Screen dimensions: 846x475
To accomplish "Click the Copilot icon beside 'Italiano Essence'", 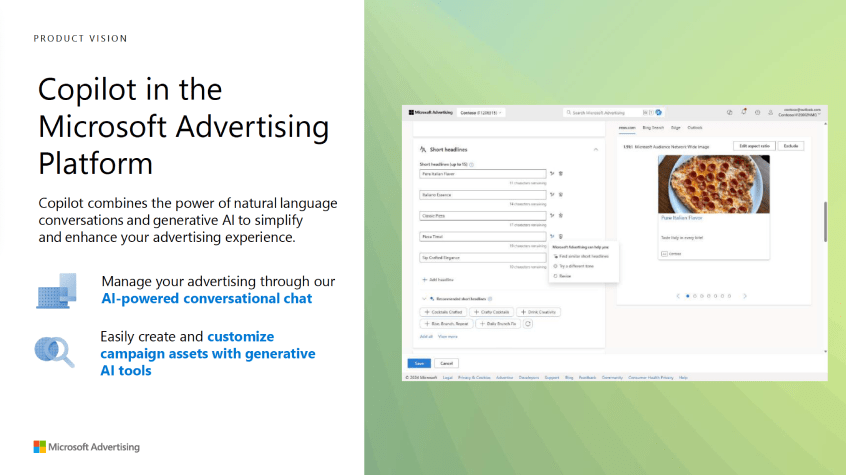I will click(x=552, y=194).
